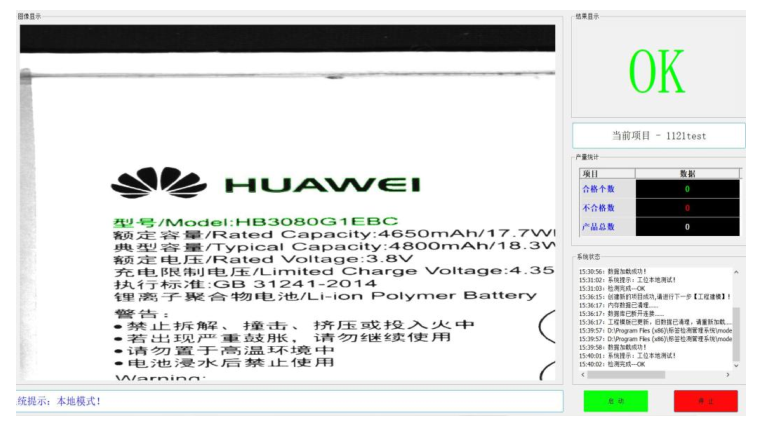Click the green 启动 start button
The height and width of the screenshot is (429, 758).
[x=615, y=401]
